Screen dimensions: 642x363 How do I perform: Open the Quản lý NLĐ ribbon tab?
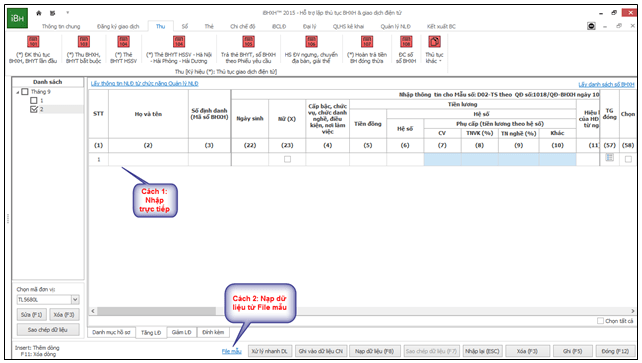[395, 26]
